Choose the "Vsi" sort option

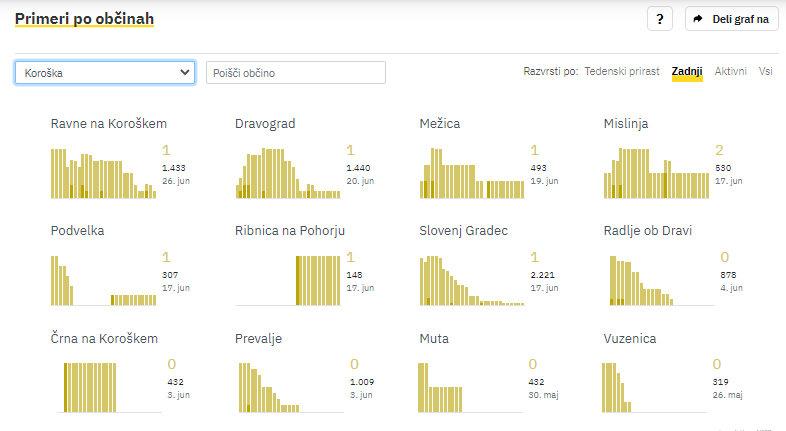click(765, 72)
